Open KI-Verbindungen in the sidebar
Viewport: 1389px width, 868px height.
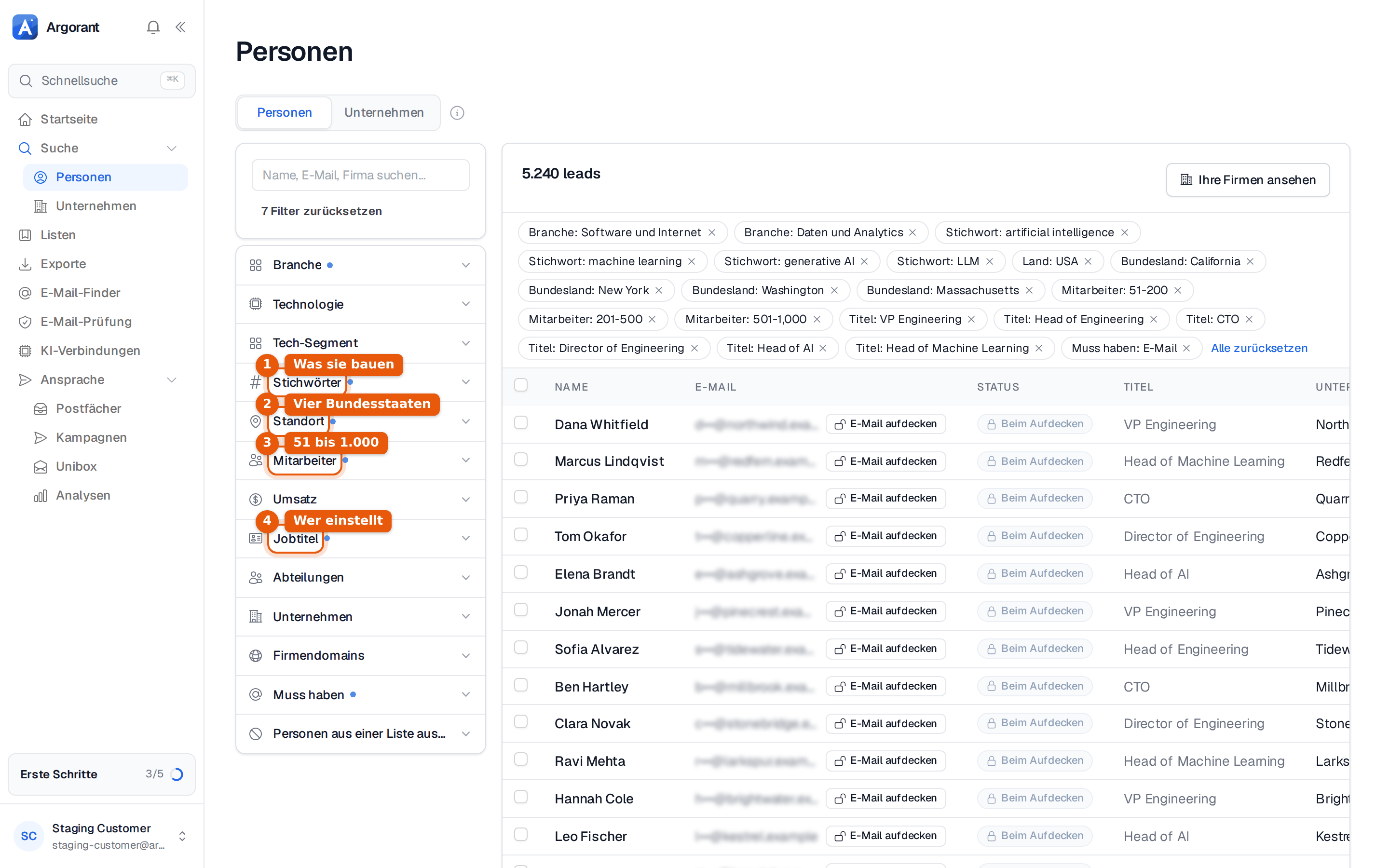tap(102, 350)
